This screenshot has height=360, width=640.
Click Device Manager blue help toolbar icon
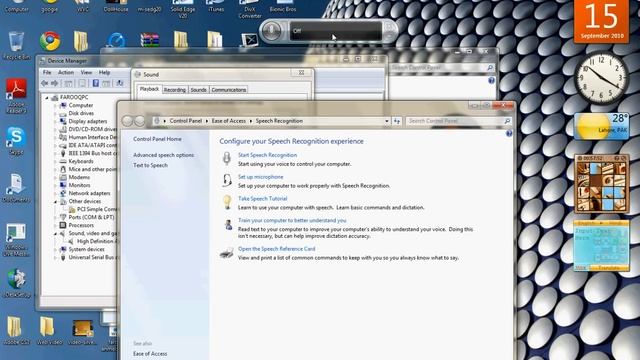click(x=96, y=83)
